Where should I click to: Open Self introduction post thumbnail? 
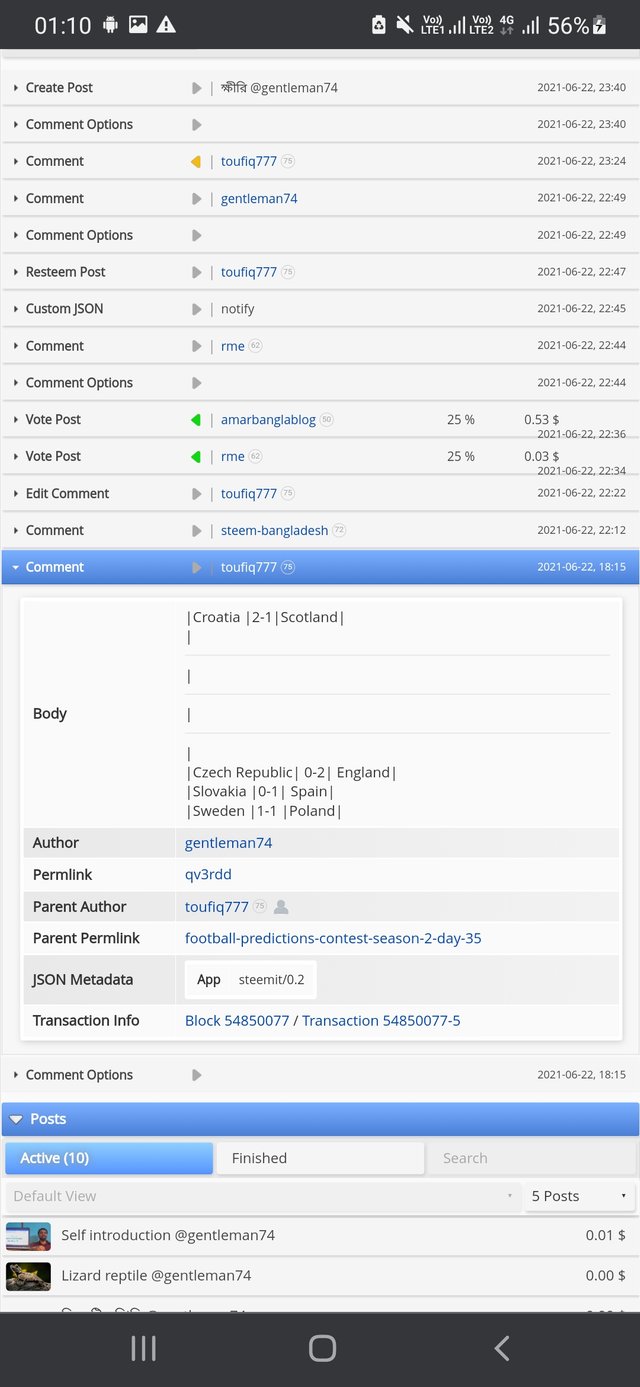click(28, 1236)
